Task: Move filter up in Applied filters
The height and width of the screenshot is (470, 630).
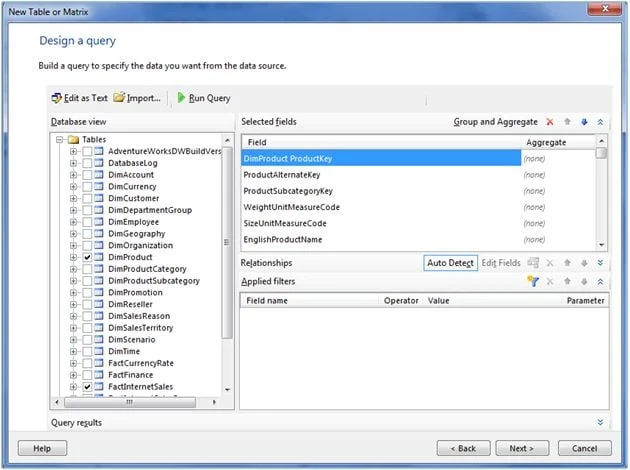Action: click(x=567, y=282)
